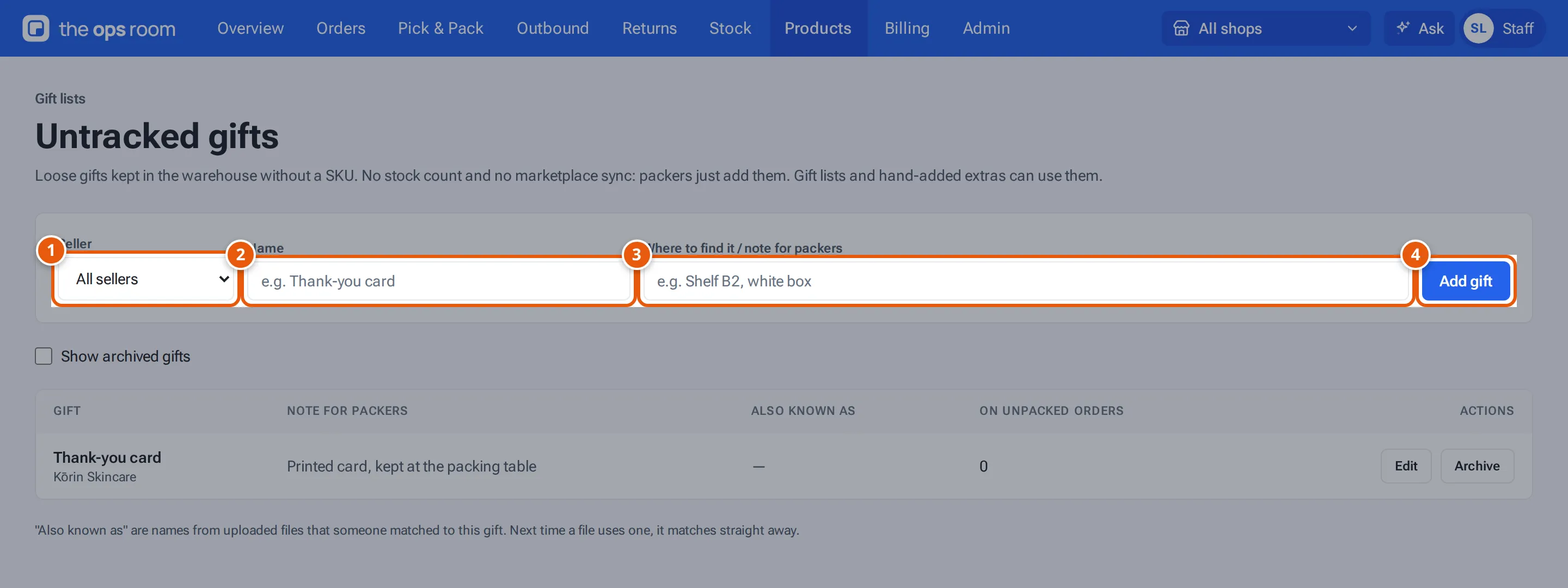Click the Ask sparkle icon
This screenshot has height=588, width=1568.
(x=1402, y=27)
